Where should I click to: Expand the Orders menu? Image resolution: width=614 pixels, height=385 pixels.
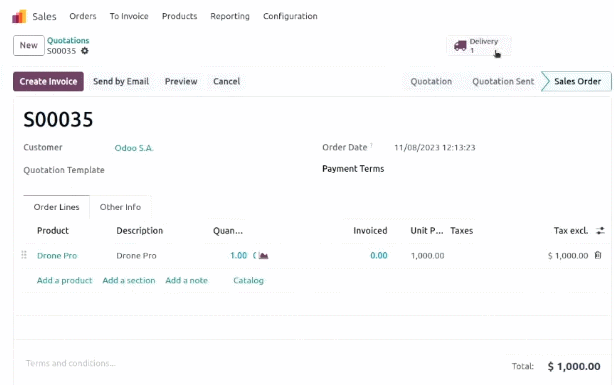[x=83, y=16]
